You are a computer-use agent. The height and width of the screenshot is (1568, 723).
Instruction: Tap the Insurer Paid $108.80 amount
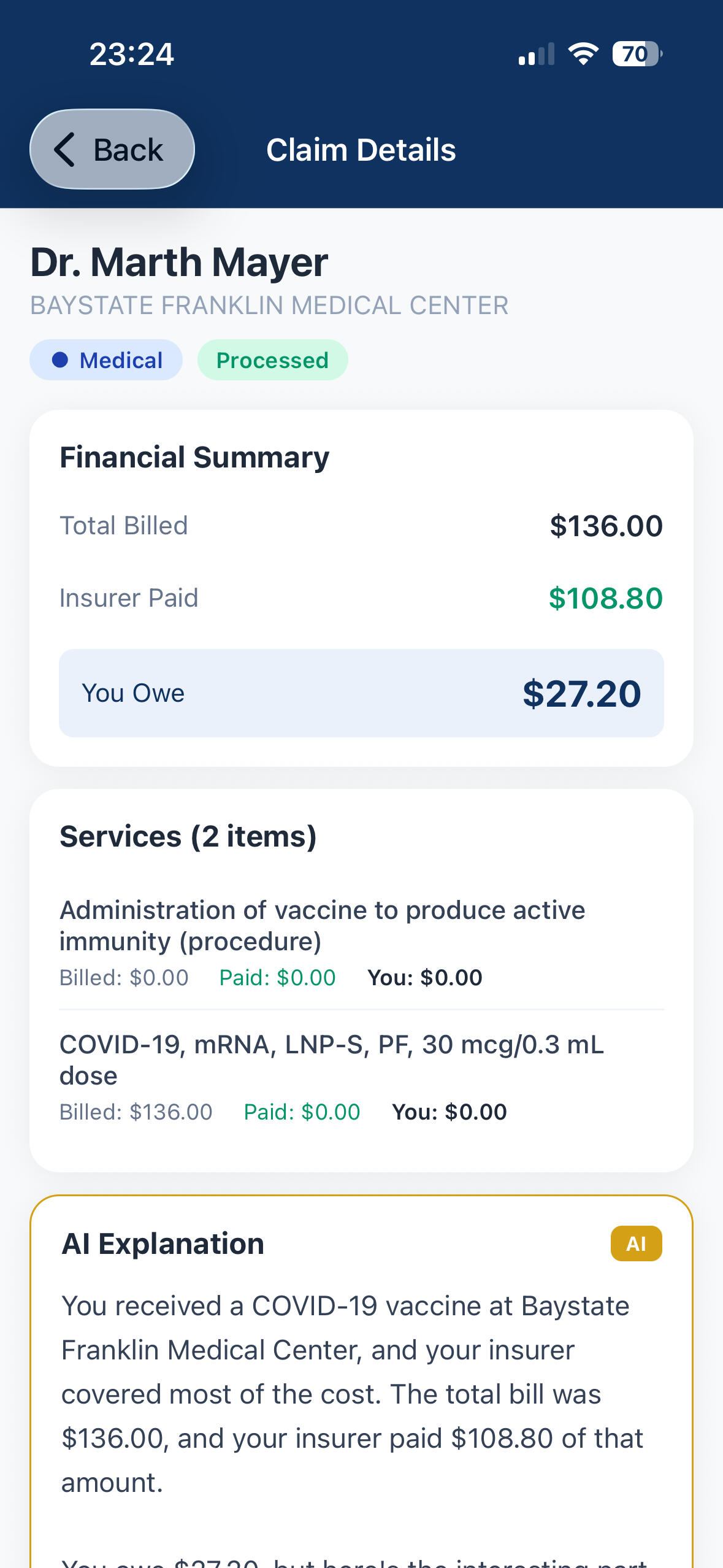click(605, 598)
